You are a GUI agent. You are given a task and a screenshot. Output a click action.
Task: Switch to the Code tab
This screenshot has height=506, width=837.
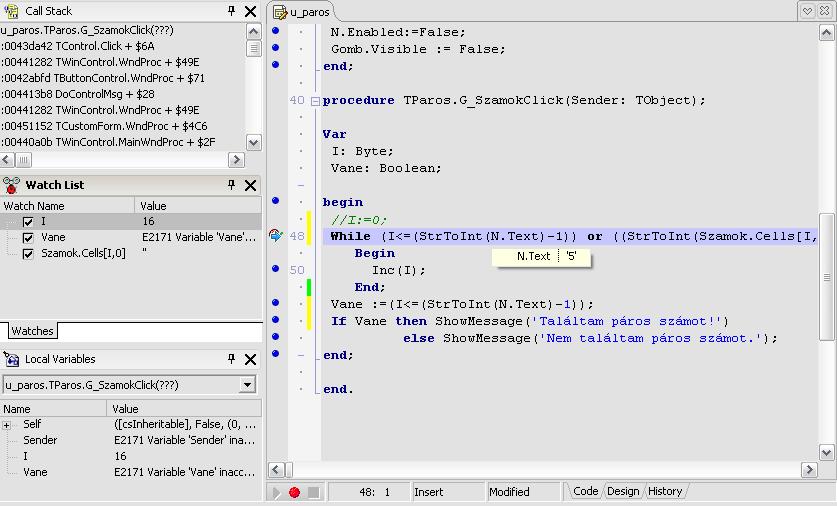[x=585, y=491]
